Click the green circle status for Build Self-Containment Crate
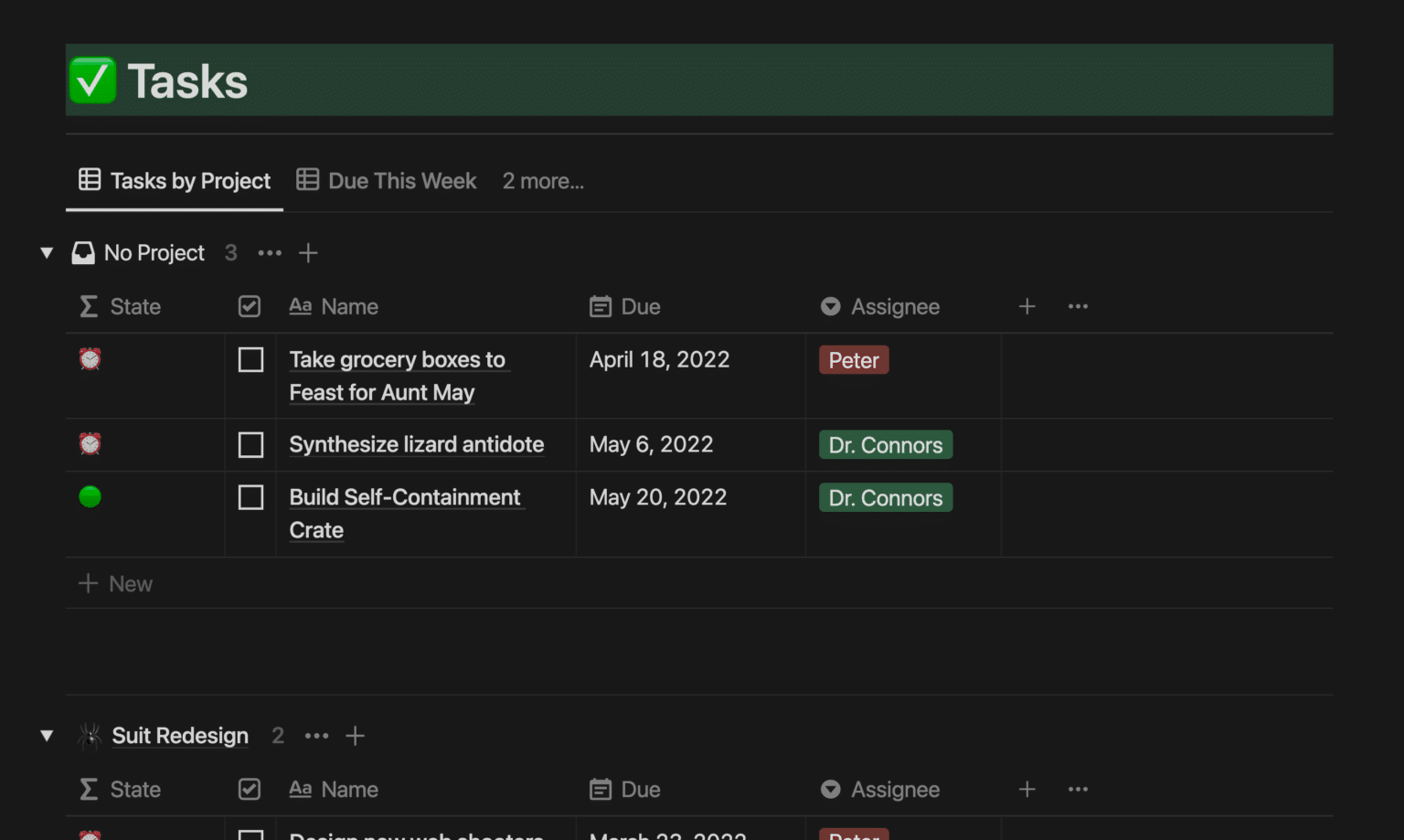Screen dimensions: 1404x840 pos(90,496)
